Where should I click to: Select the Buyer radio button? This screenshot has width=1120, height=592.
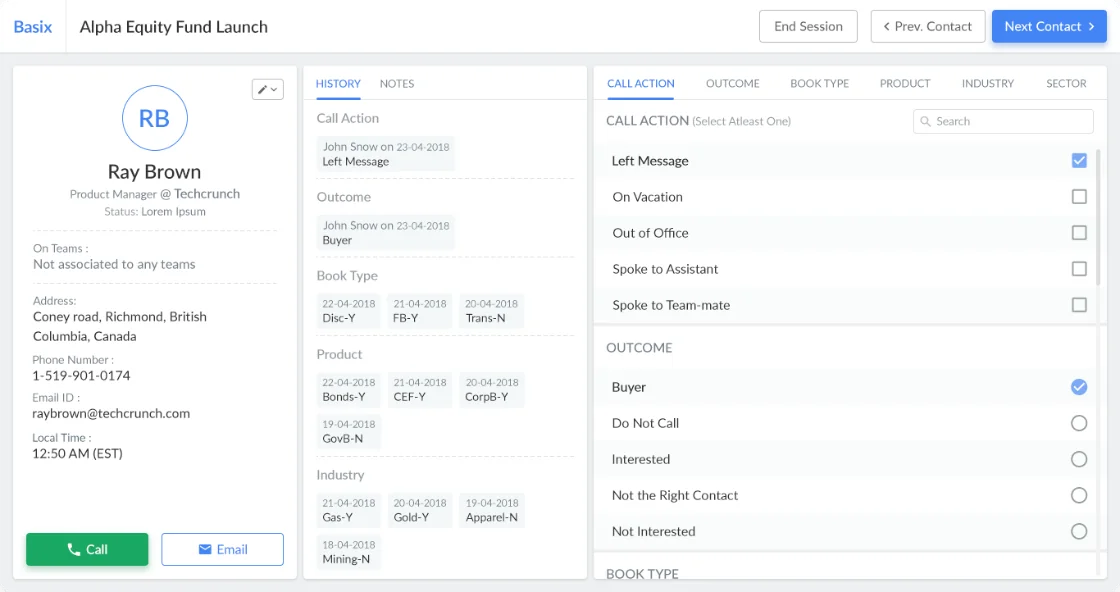[x=1079, y=387]
